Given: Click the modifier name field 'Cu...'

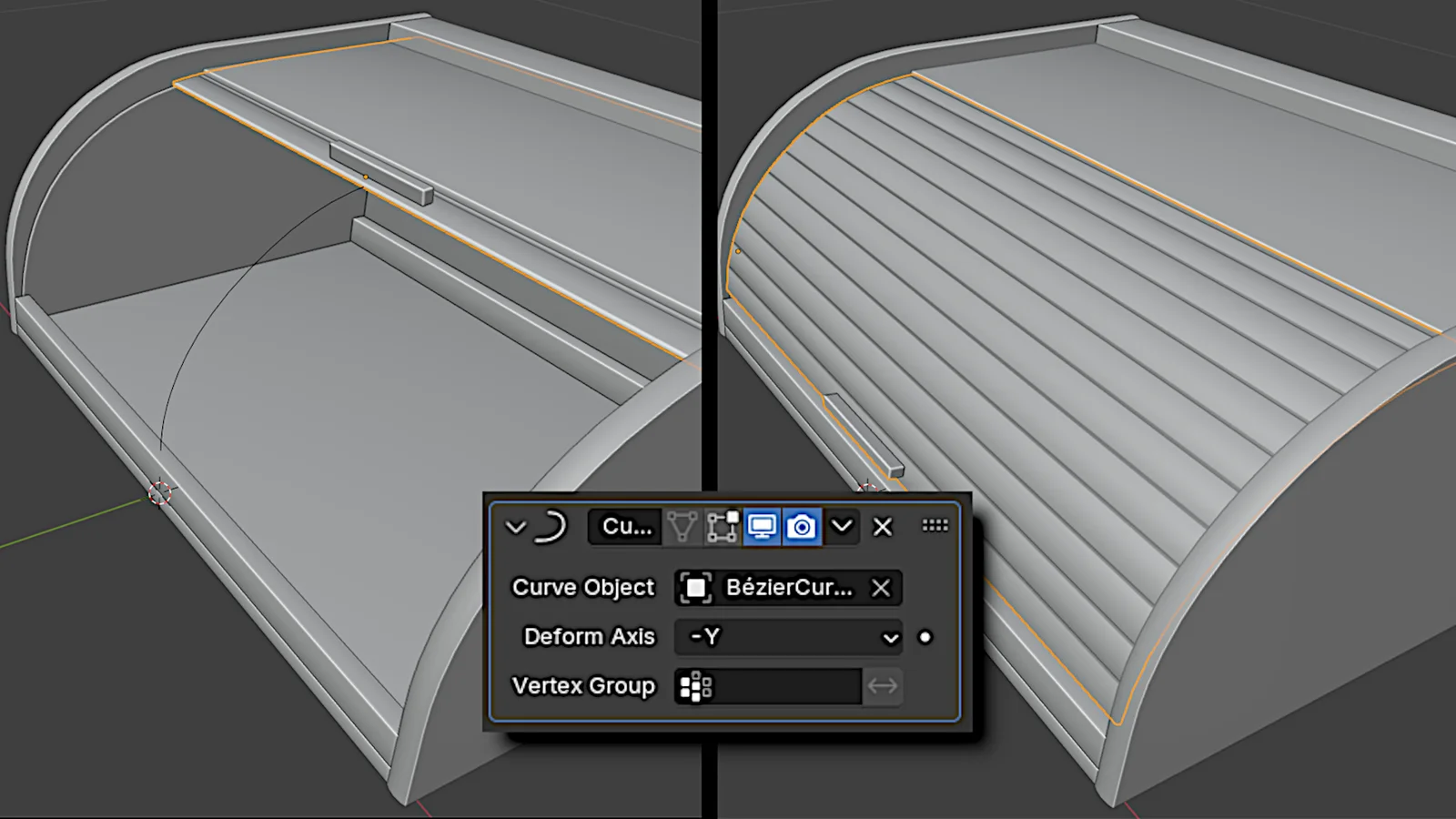Looking at the screenshot, I should [x=626, y=527].
